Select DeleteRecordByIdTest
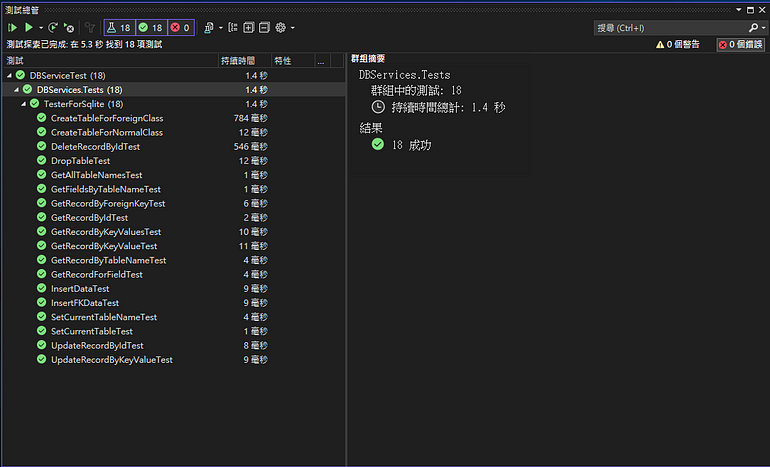 click(x=95, y=147)
